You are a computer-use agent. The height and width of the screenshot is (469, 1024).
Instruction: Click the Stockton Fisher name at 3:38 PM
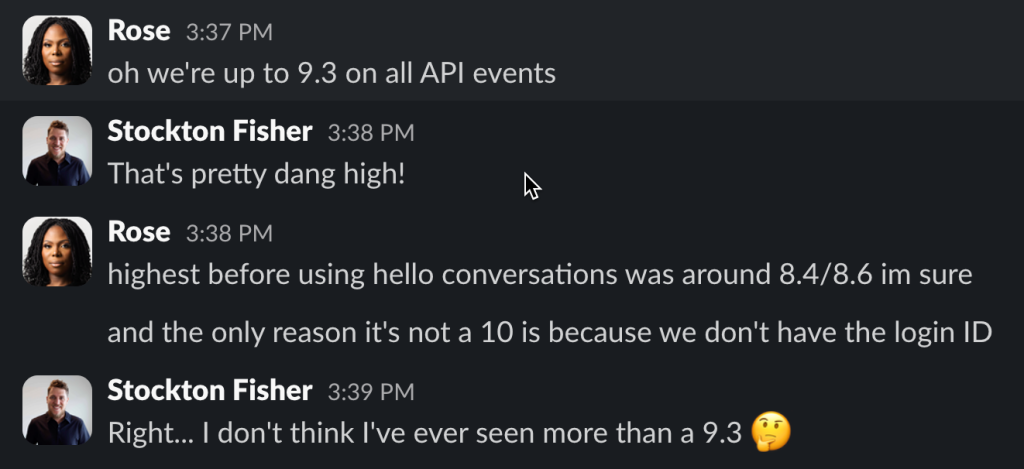point(210,132)
